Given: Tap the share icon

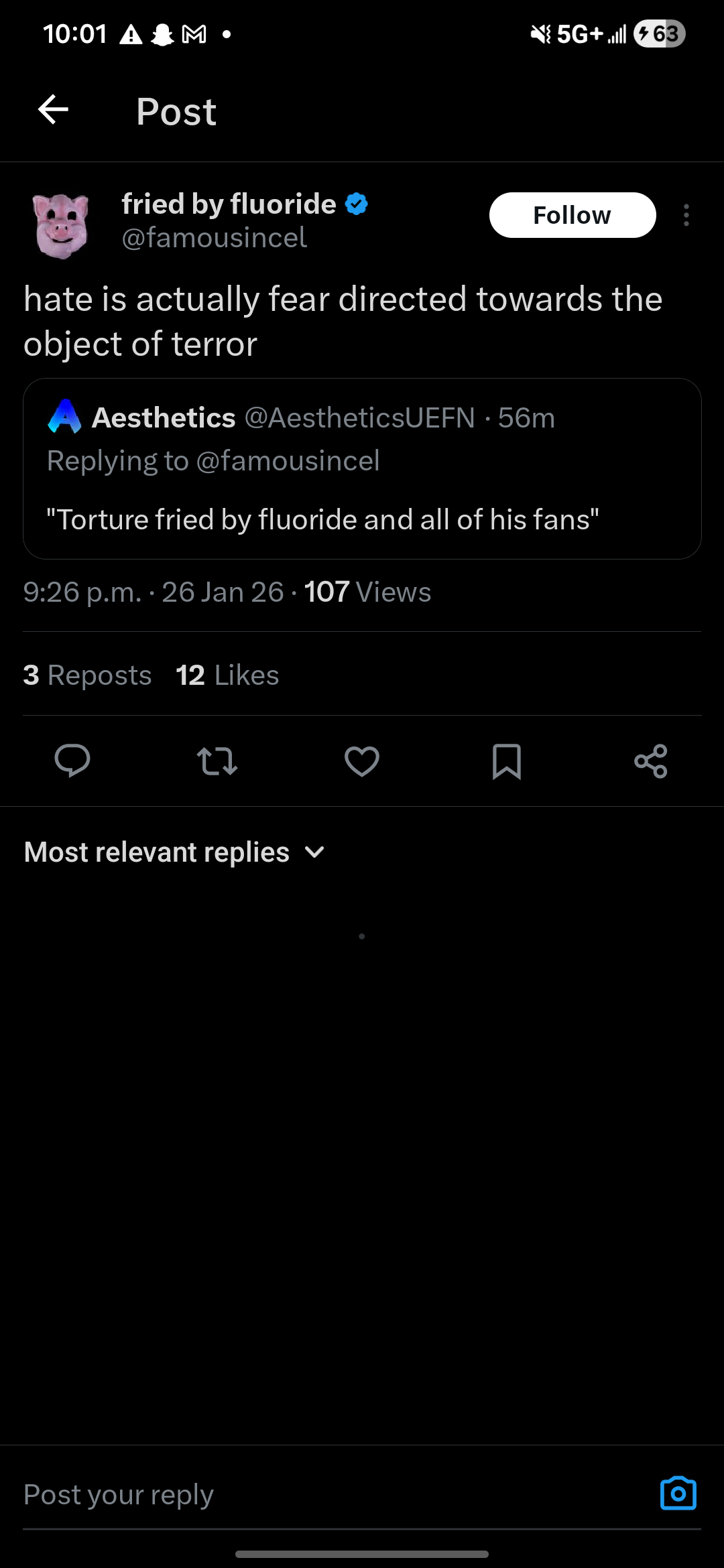Looking at the screenshot, I should [651, 761].
